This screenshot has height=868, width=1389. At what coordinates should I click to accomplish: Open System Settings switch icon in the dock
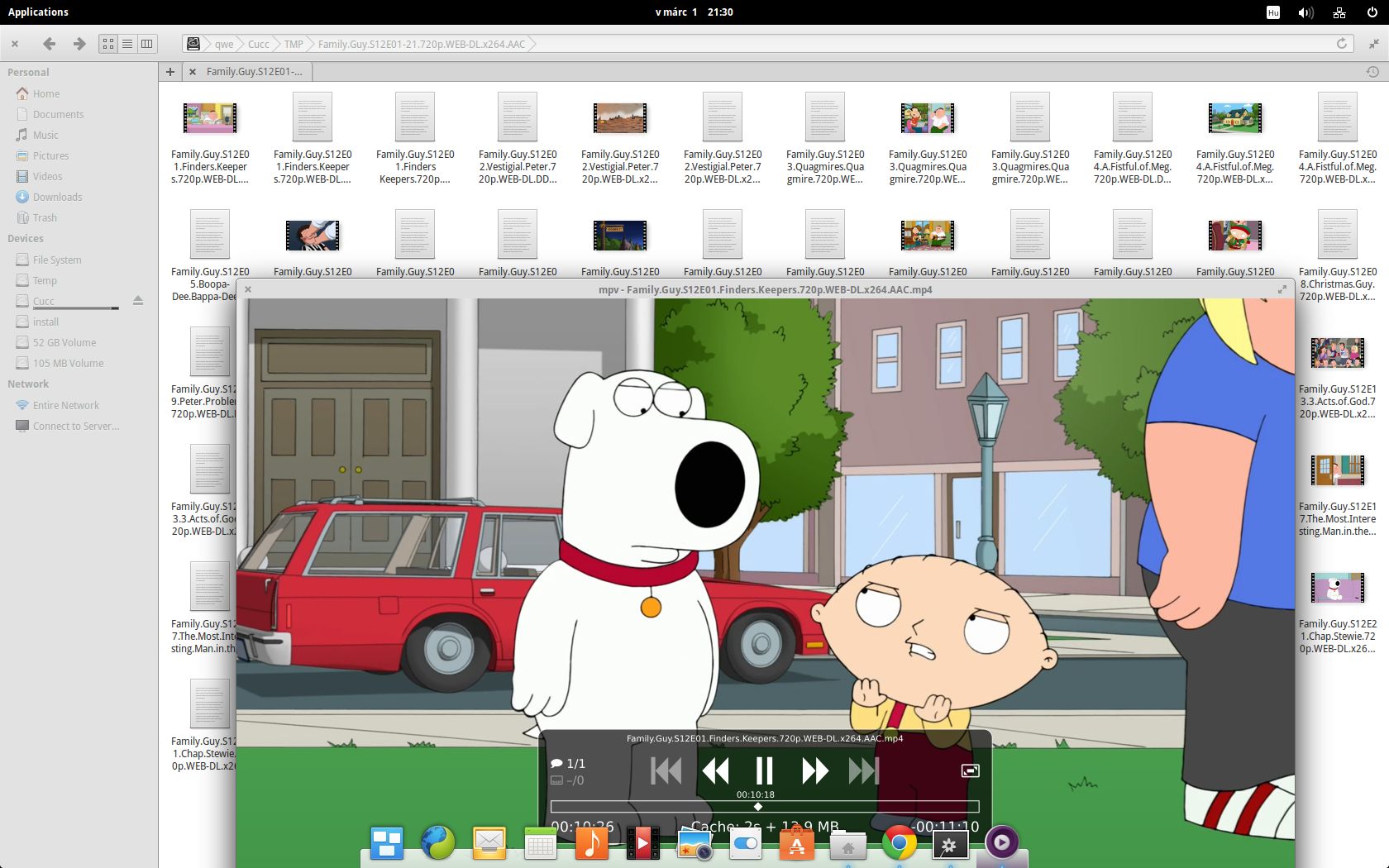(x=746, y=844)
